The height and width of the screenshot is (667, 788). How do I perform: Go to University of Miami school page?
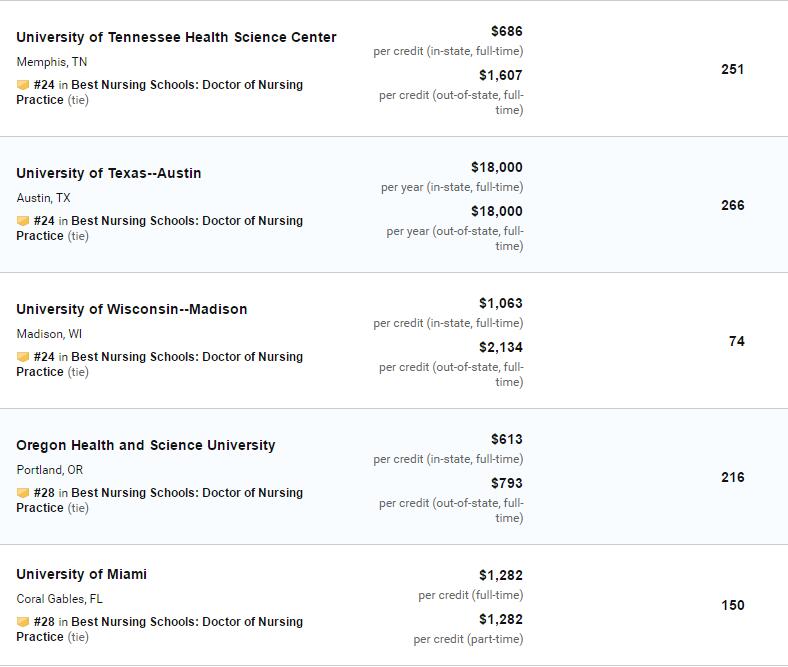click(81, 575)
